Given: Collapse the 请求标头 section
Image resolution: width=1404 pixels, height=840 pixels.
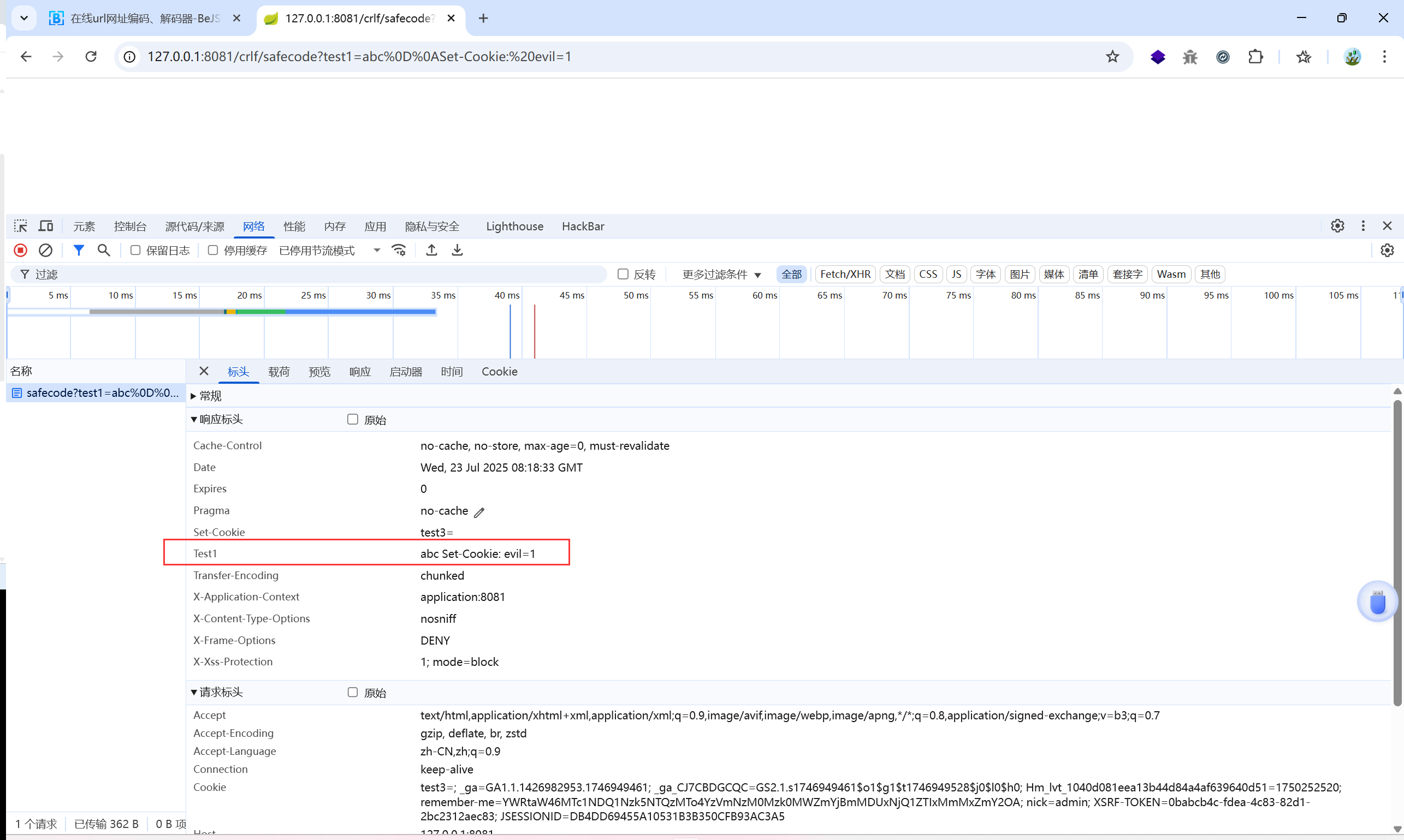Looking at the screenshot, I should [194, 692].
